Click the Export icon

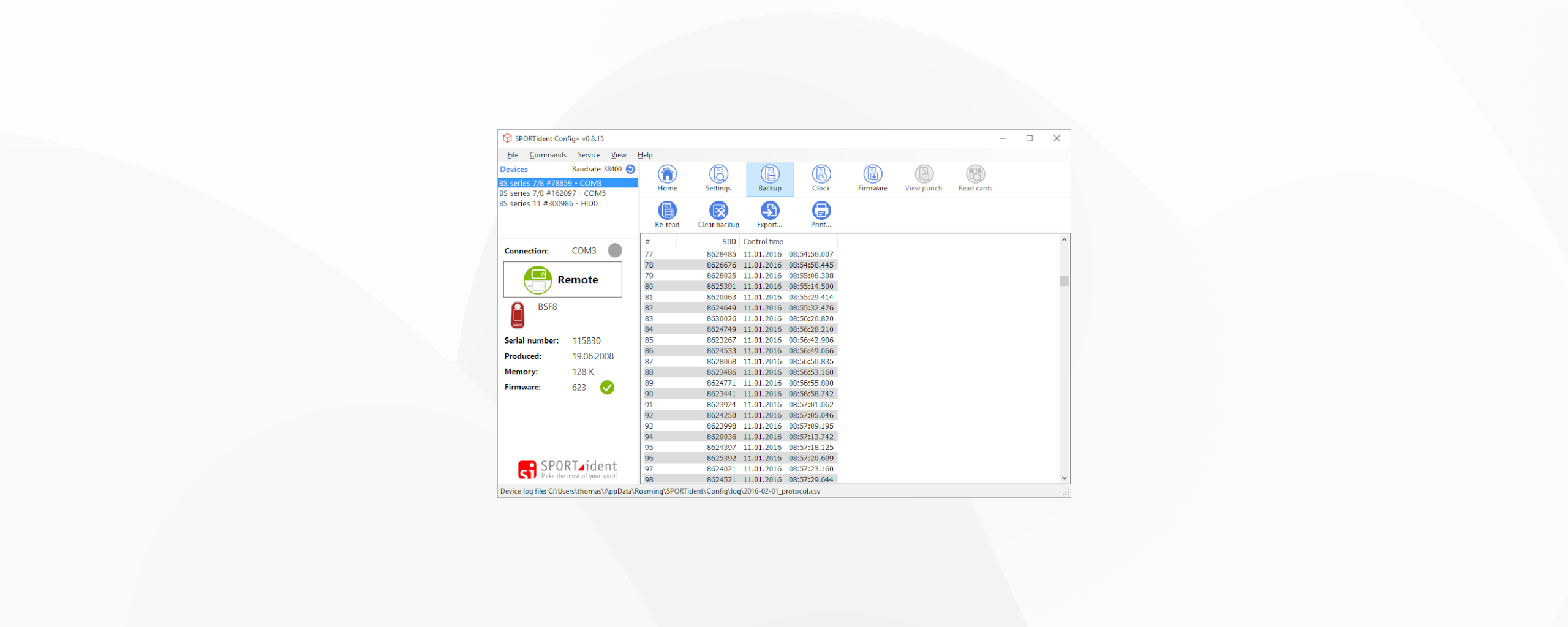click(x=770, y=214)
